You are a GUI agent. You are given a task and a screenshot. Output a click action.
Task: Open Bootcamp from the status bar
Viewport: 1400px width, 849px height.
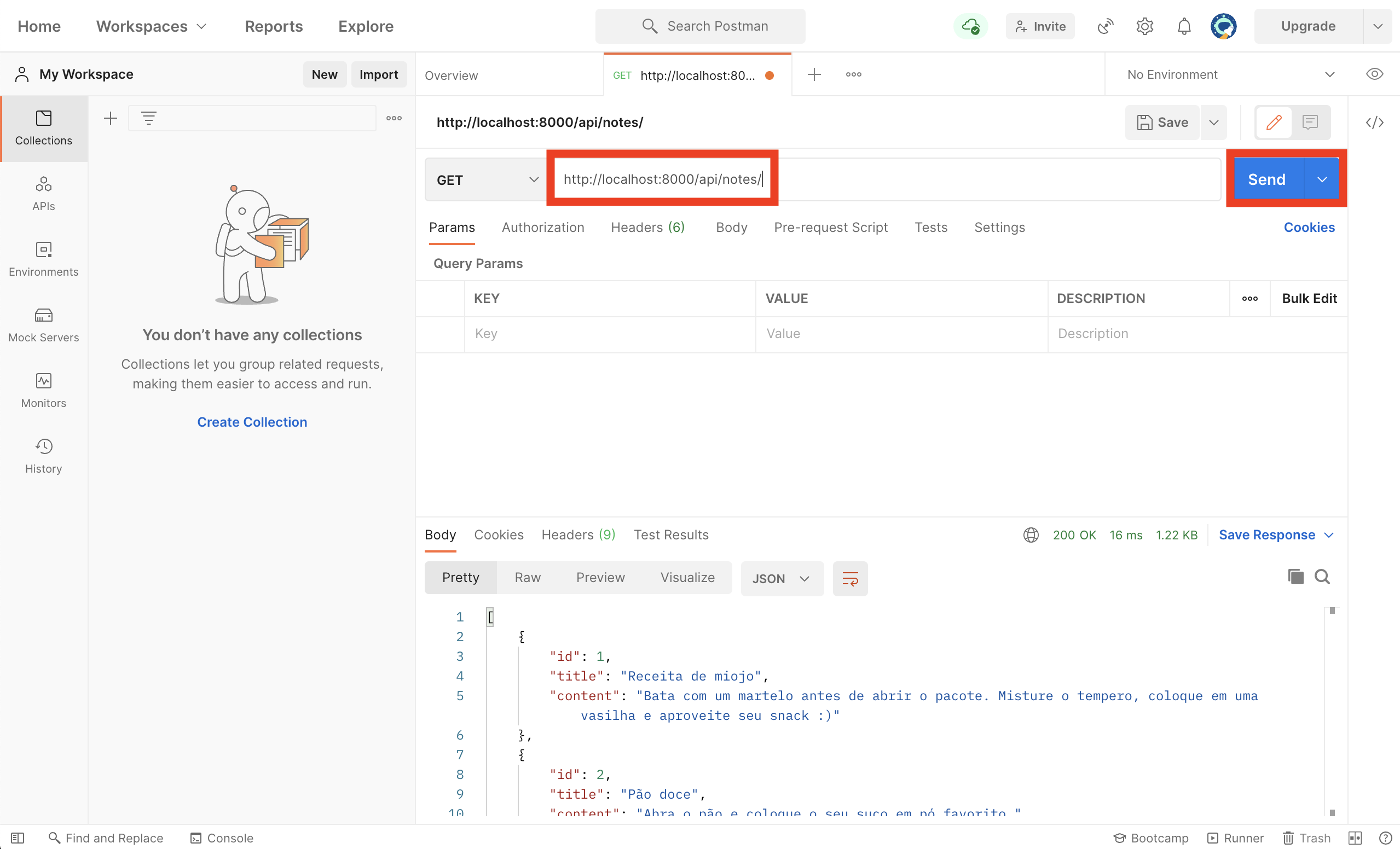(1150, 838)
